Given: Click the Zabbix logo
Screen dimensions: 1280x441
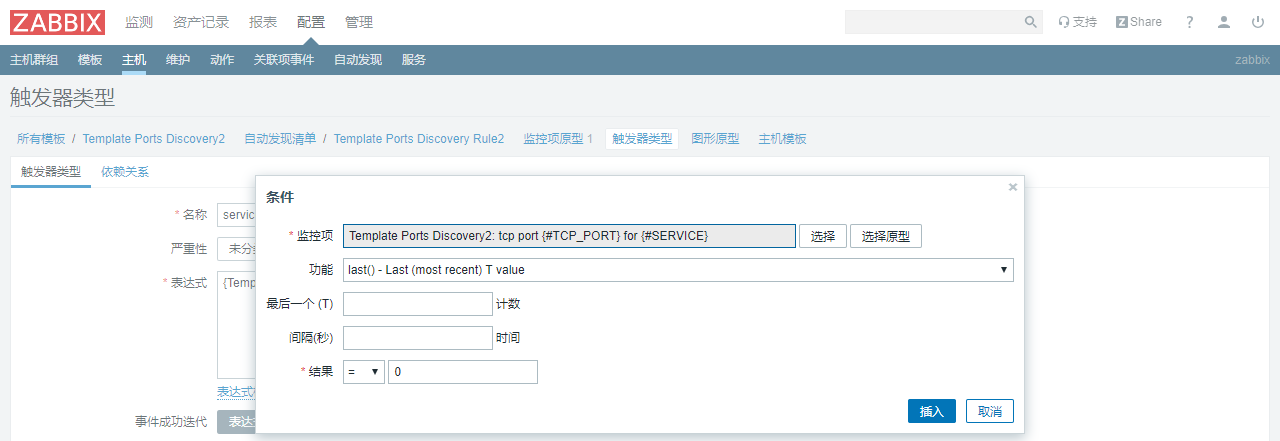Looking at the screenshot, I should tap(57, 22).
